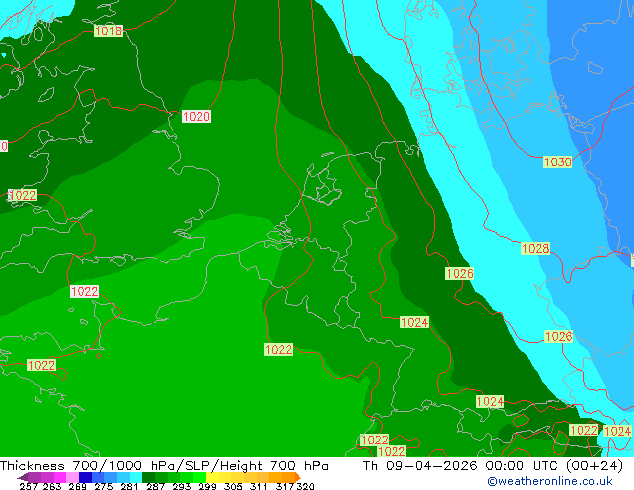Open the weatheronline.co.uk copyright link
Screen dimensions: 634x490
[x=550, y=481]
